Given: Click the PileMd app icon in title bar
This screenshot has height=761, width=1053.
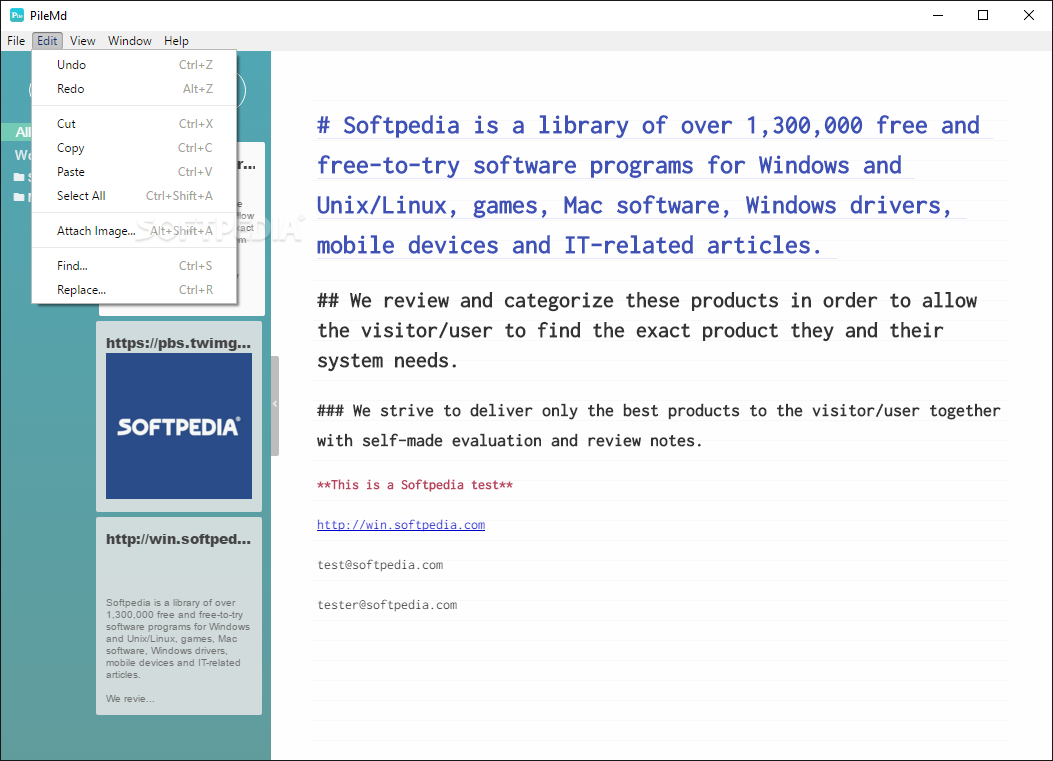Looking at the screenshot, I should [17, 15].
